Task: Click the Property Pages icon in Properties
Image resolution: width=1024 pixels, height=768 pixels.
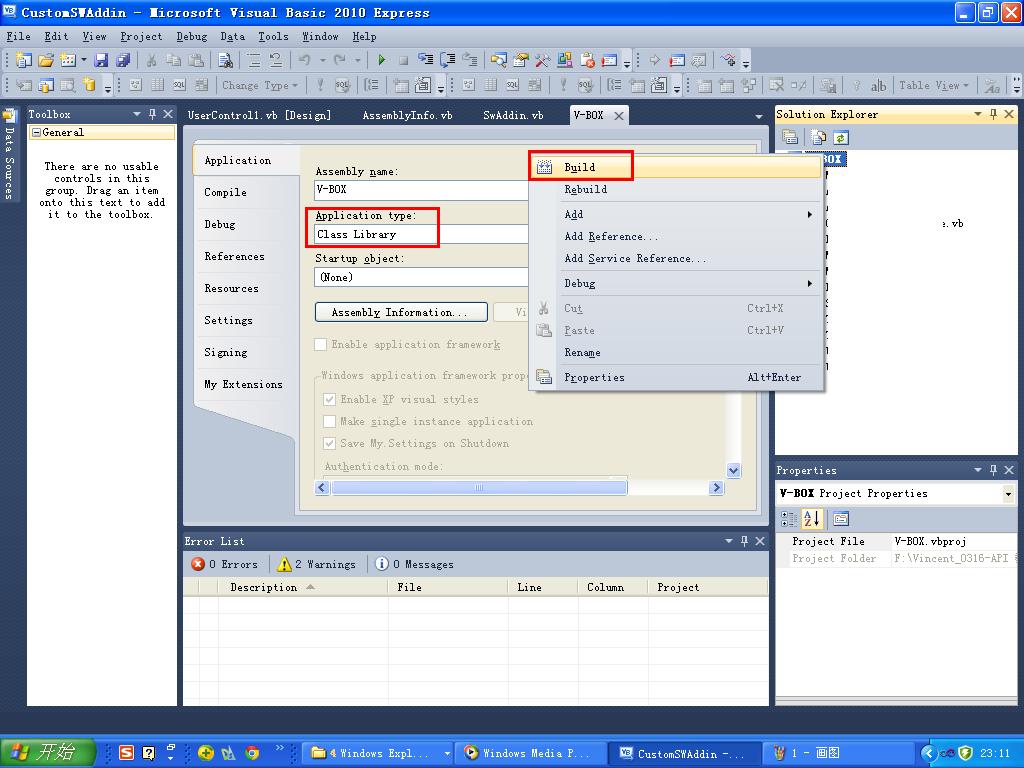Action: tap(840, 519)
